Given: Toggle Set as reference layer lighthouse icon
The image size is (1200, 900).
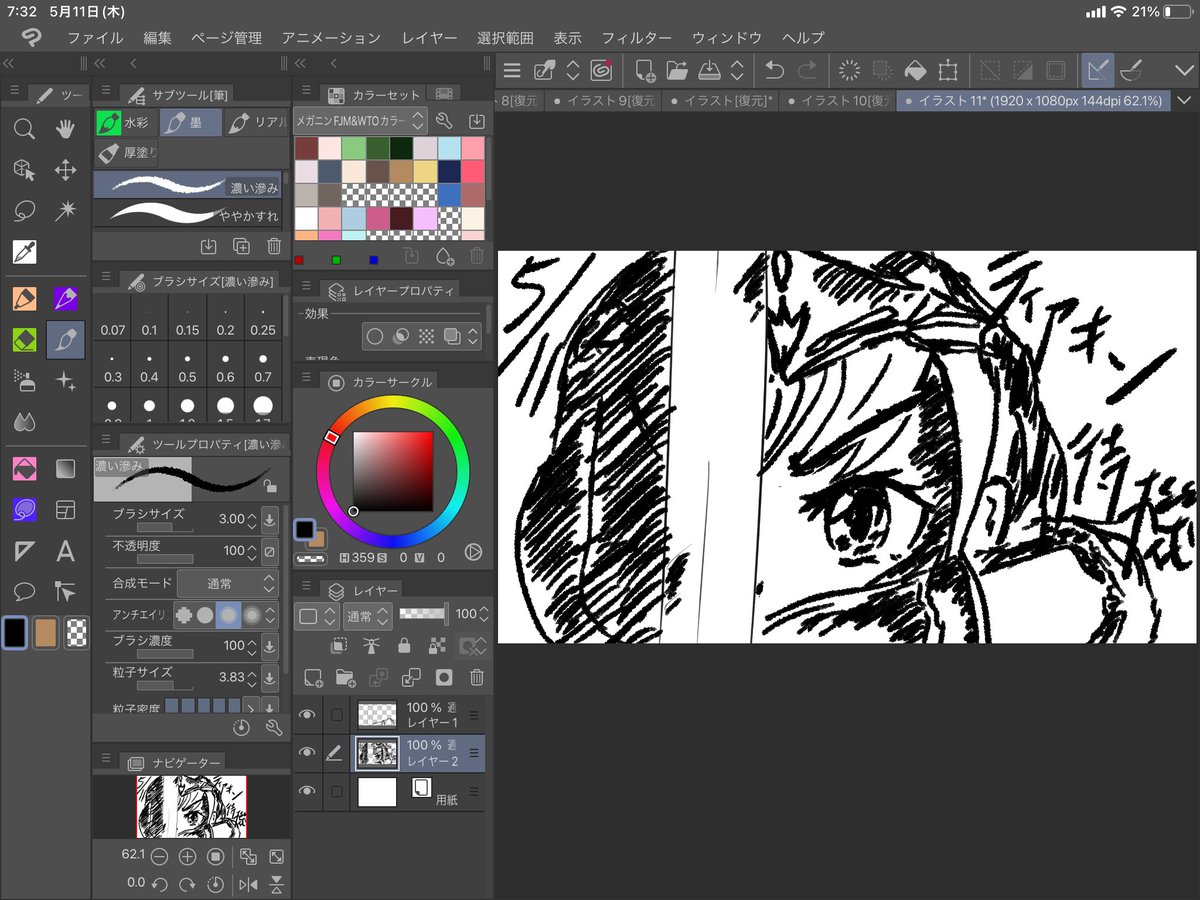Looking at the screenshot, I should [x=371, y=646].
